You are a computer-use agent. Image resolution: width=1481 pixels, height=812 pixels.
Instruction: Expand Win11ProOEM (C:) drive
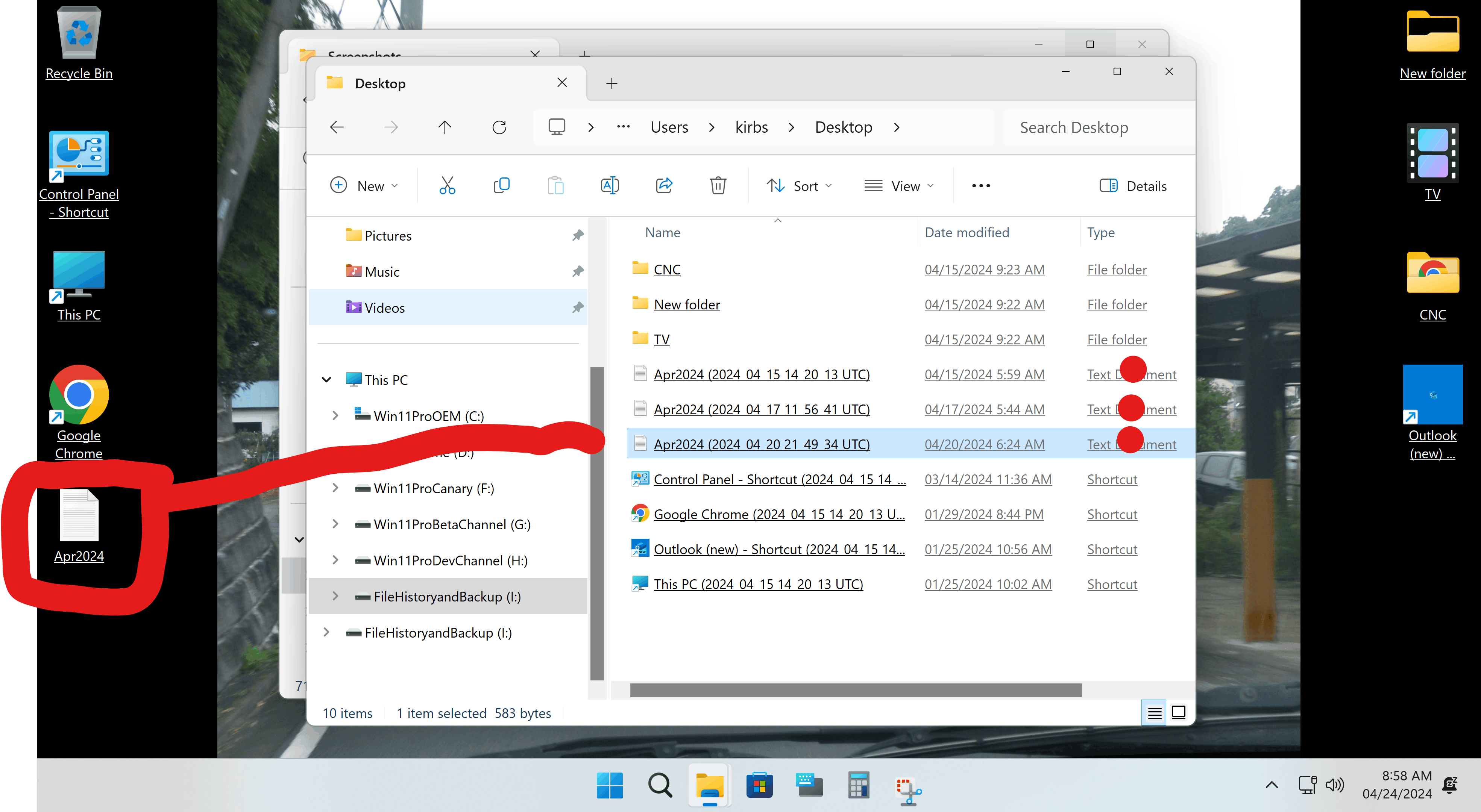click(x=335, y=415)
